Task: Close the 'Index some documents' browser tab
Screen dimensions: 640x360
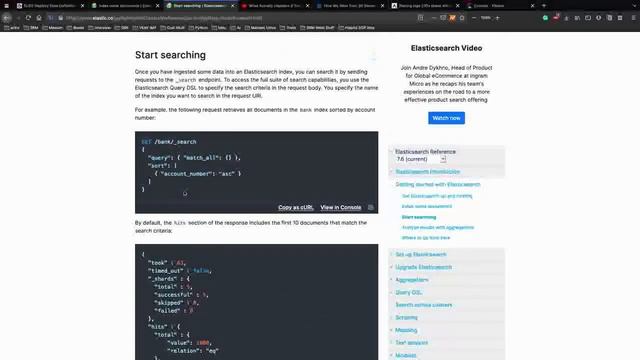Action: tap(158, 6)
